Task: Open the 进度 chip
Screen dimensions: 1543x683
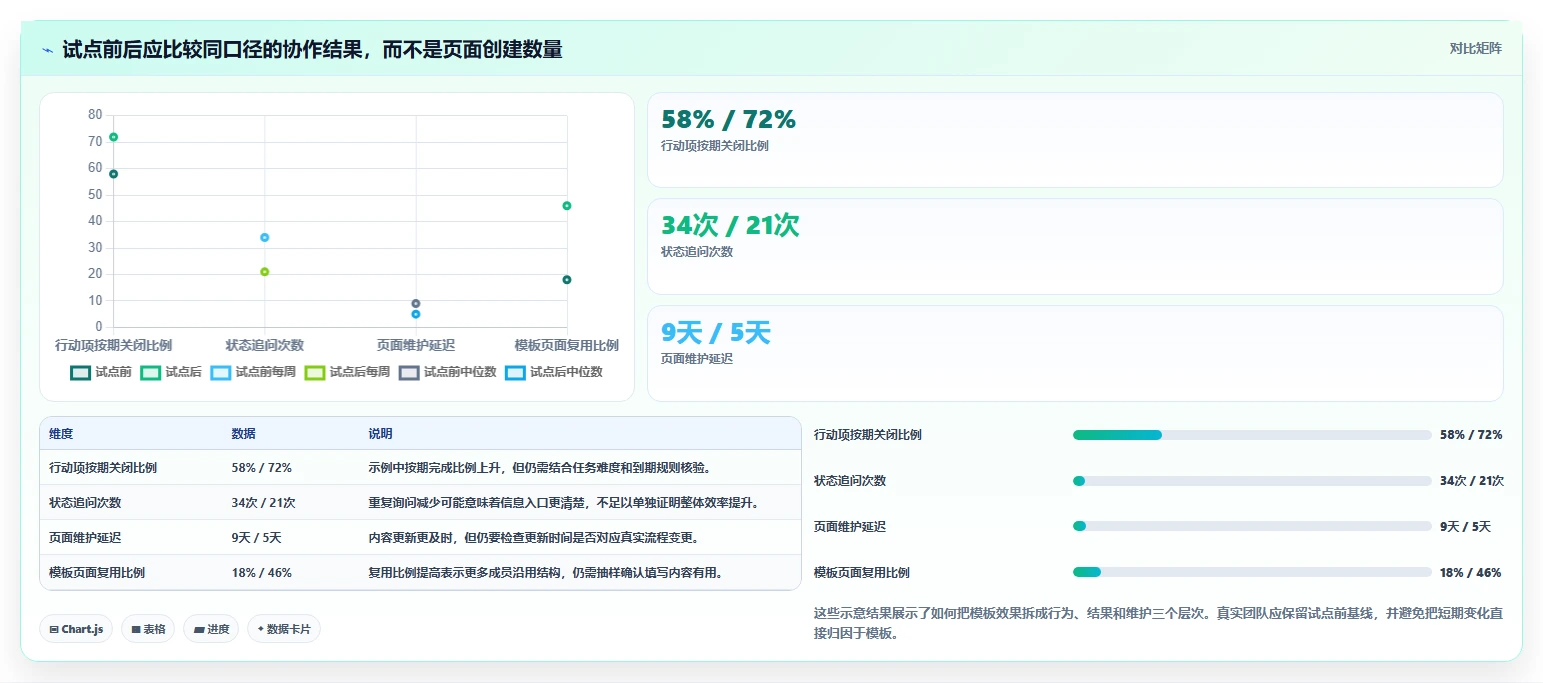Action: point(211,629)
